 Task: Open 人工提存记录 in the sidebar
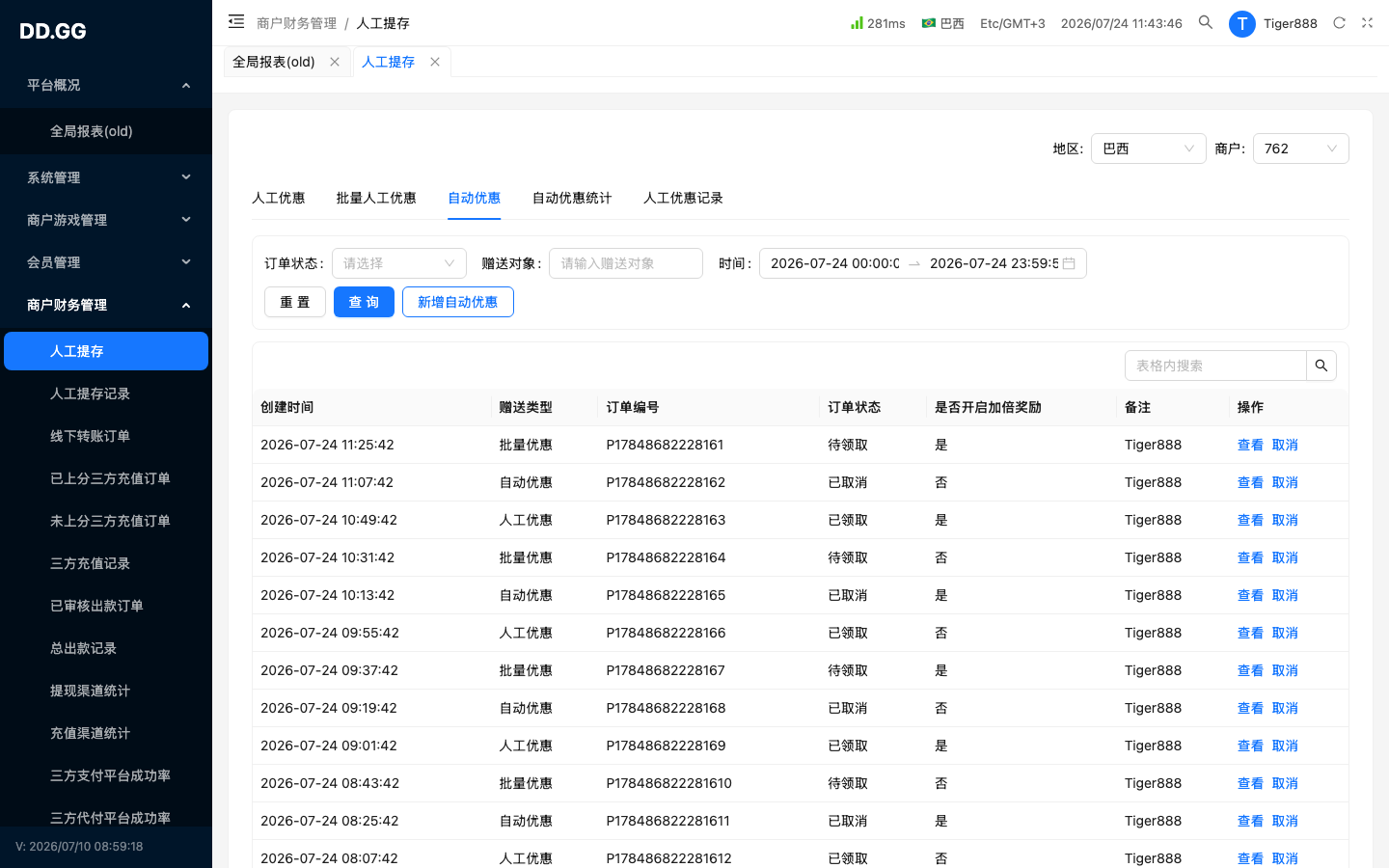pyautogui.click(x=106, y=393)
